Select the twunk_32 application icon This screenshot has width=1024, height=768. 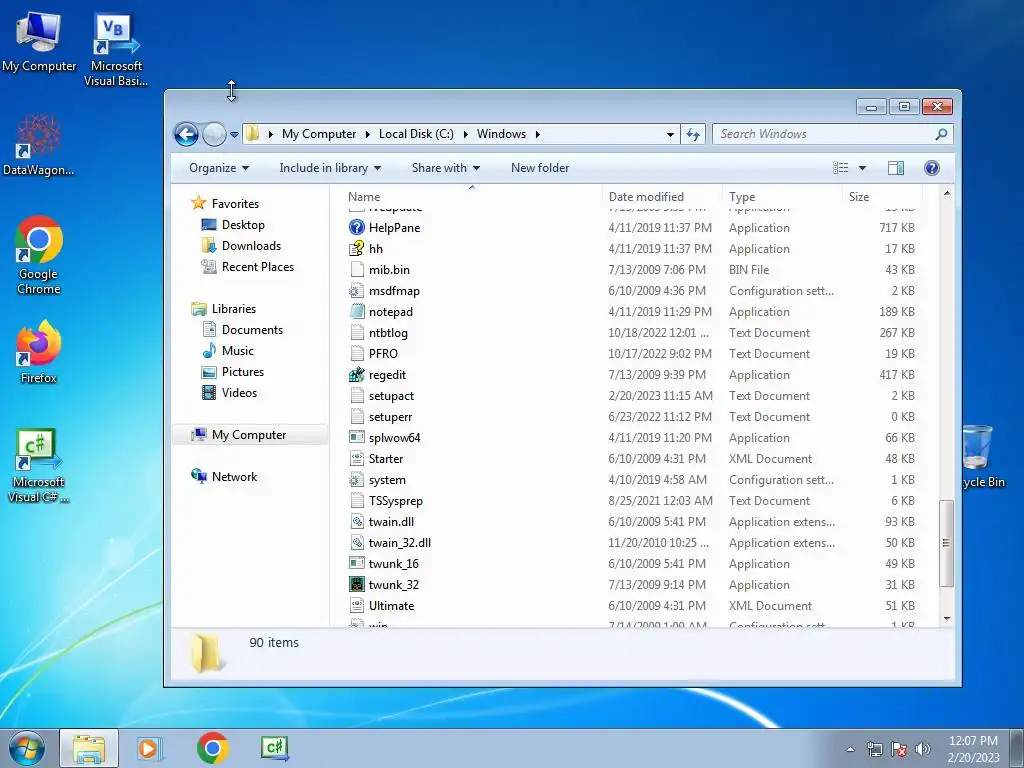point(357,584)
